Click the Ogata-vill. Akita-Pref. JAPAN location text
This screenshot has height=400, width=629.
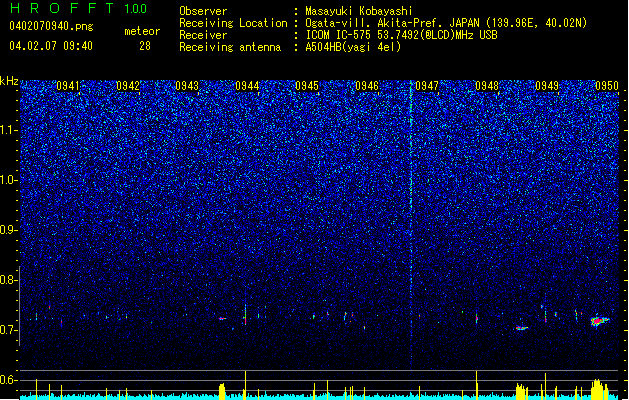[446, 23]
